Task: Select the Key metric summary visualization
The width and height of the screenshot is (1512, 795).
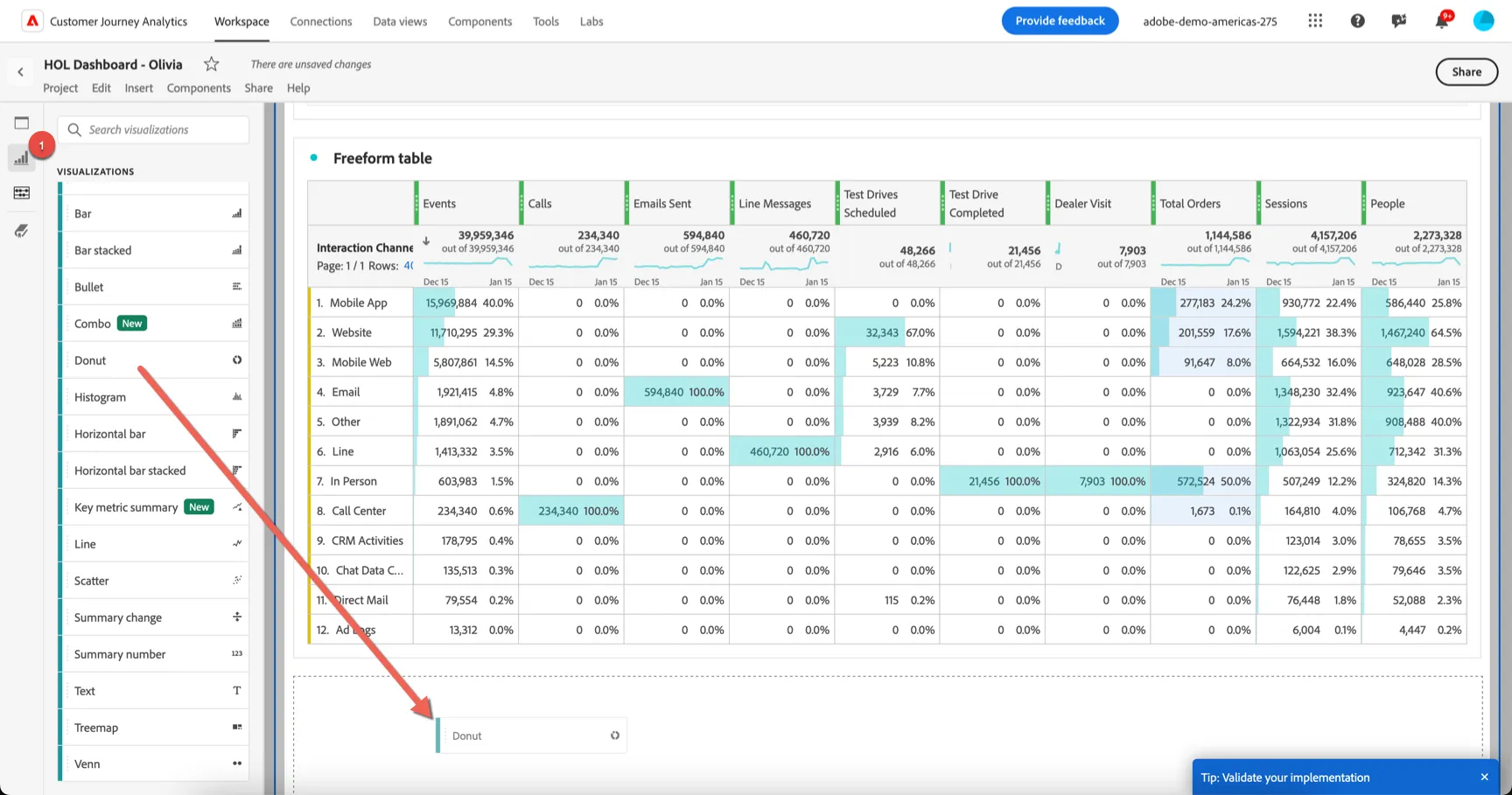Action: tap(154, 507)
